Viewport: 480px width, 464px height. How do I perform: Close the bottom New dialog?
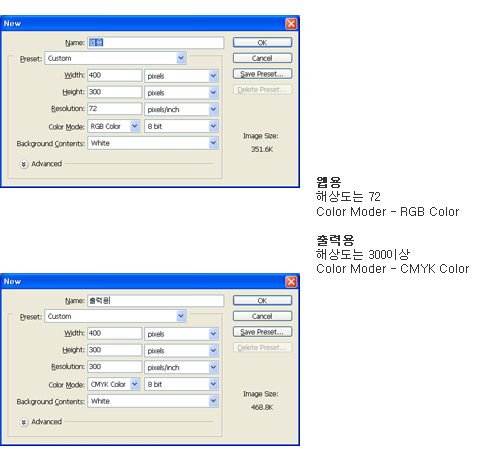click(291, 282)
